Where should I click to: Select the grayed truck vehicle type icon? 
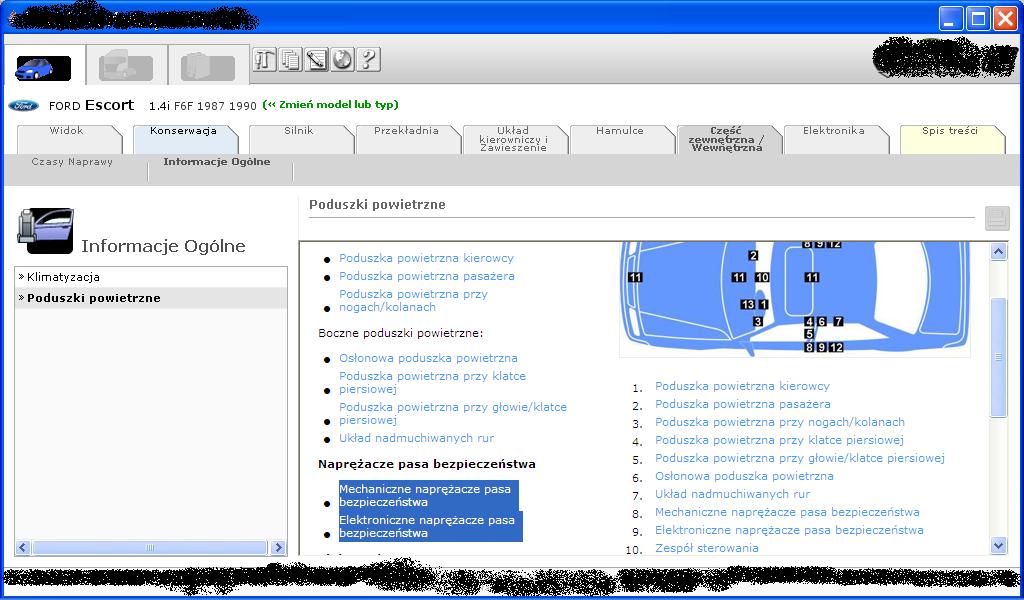coord(126,67)
